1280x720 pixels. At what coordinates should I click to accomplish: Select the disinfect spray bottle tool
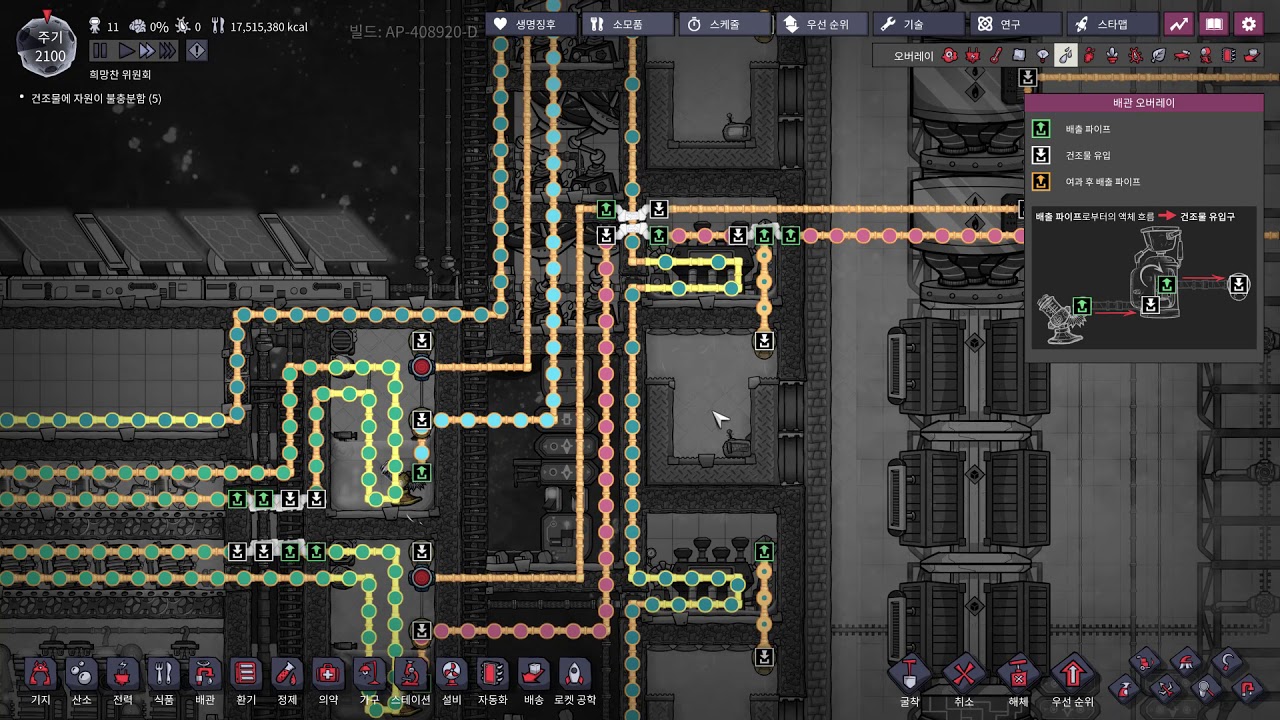pyautogui.click(x=1124, y=689)
